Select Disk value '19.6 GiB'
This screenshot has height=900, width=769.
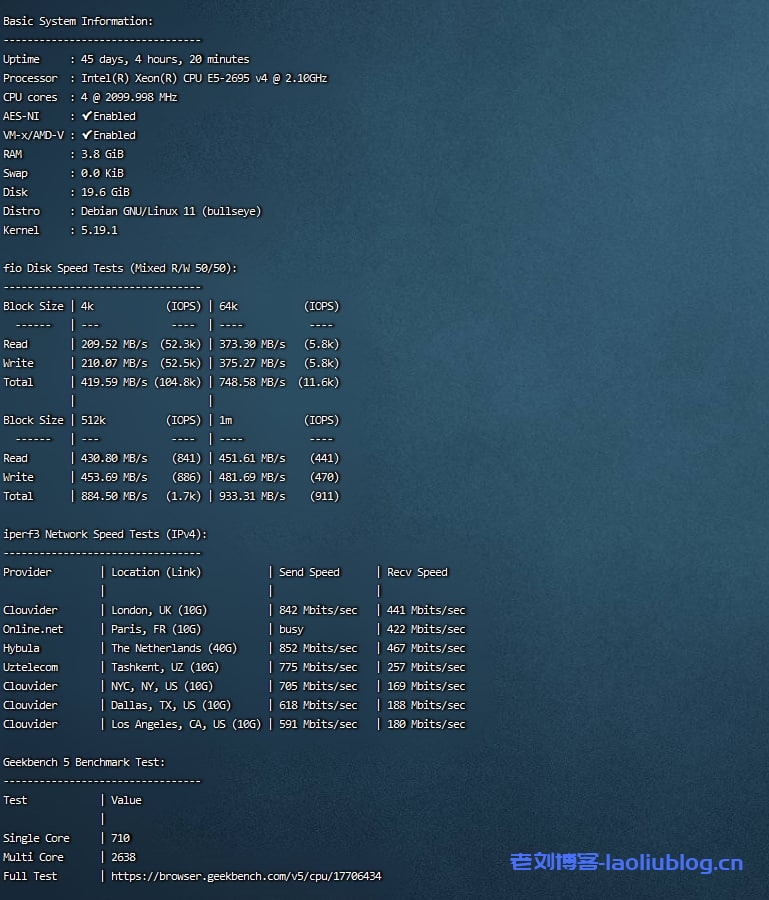pos(105,192)
